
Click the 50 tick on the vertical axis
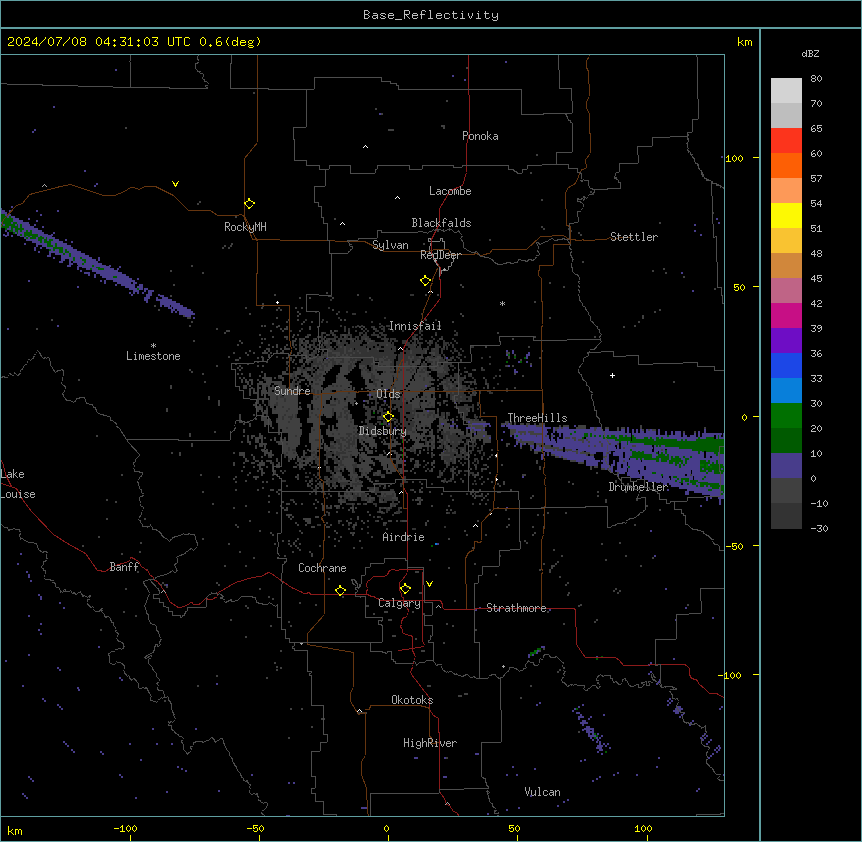739,287
